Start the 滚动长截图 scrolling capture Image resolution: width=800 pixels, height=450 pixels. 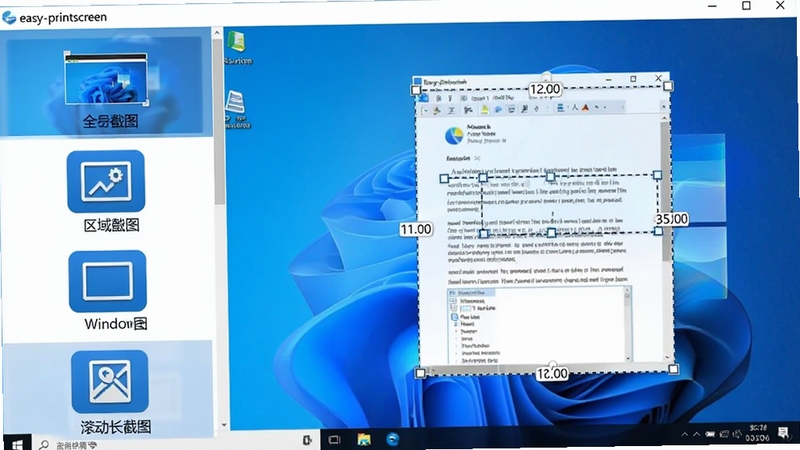pos(110,381)
